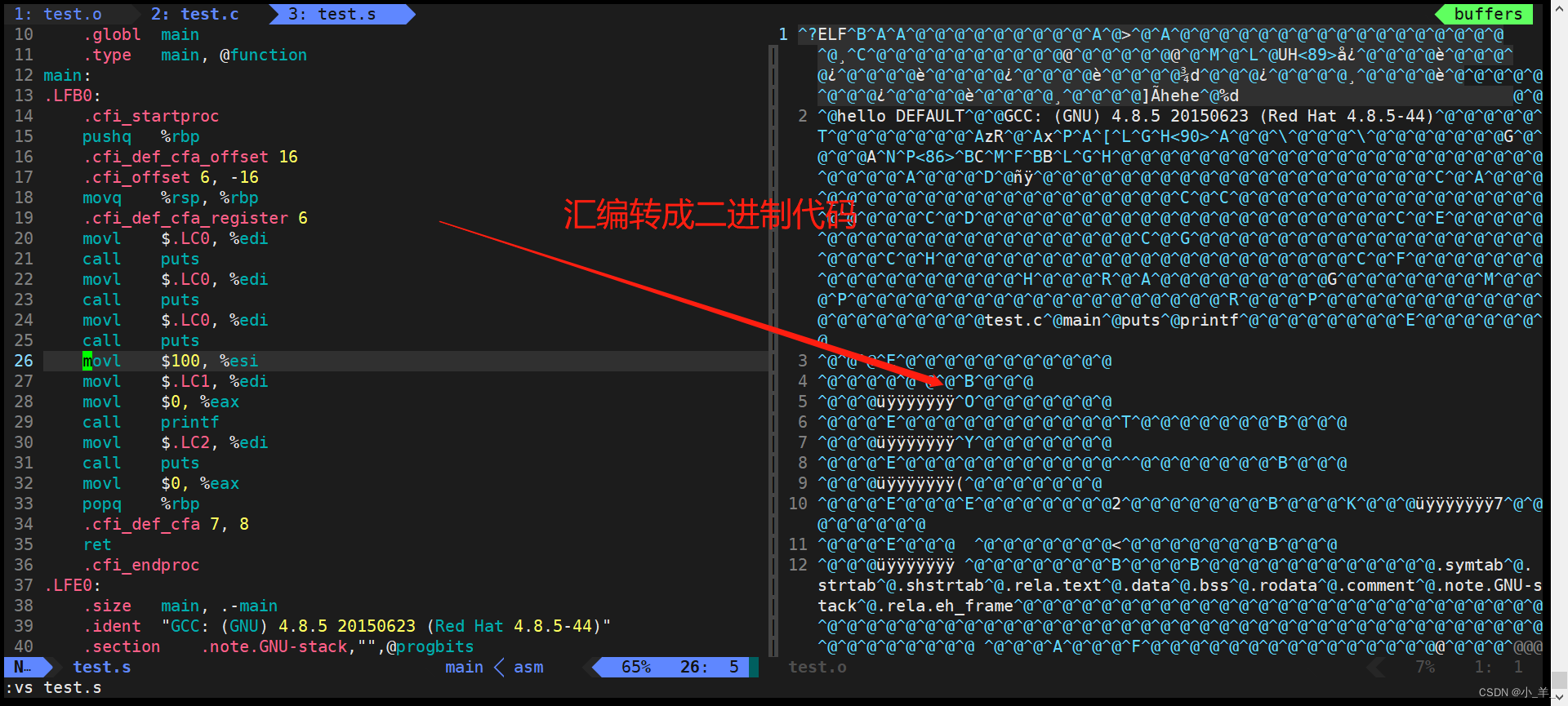Click the 7% indicator in right status line
The width and height of the screenshot is (1568, 706).
tap(1425, 667)
